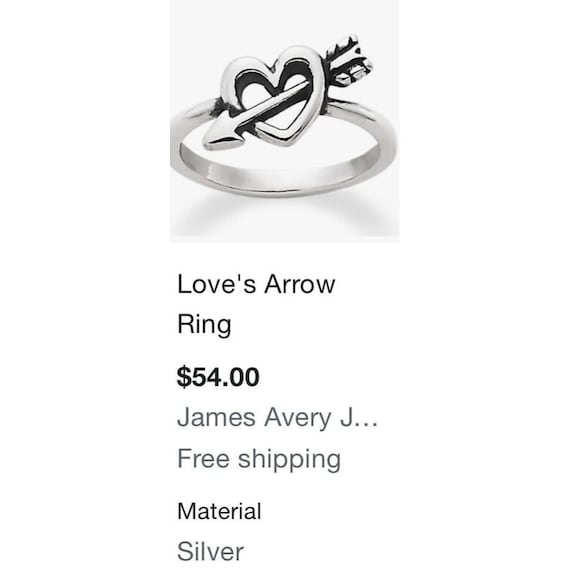Click the word "Arrow" in the product name
The height and width of the screenshot is (570, 570).
point(300,284)
